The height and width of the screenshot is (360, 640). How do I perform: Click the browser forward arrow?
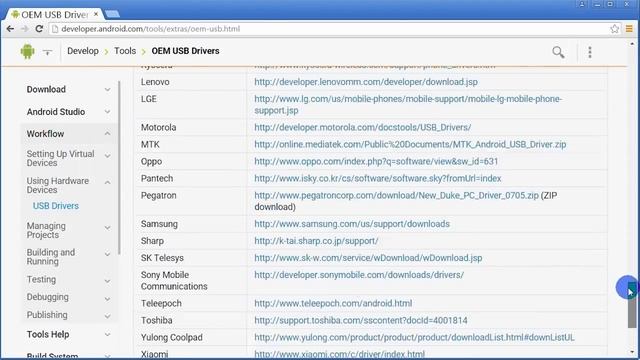(x=24, y=29)
